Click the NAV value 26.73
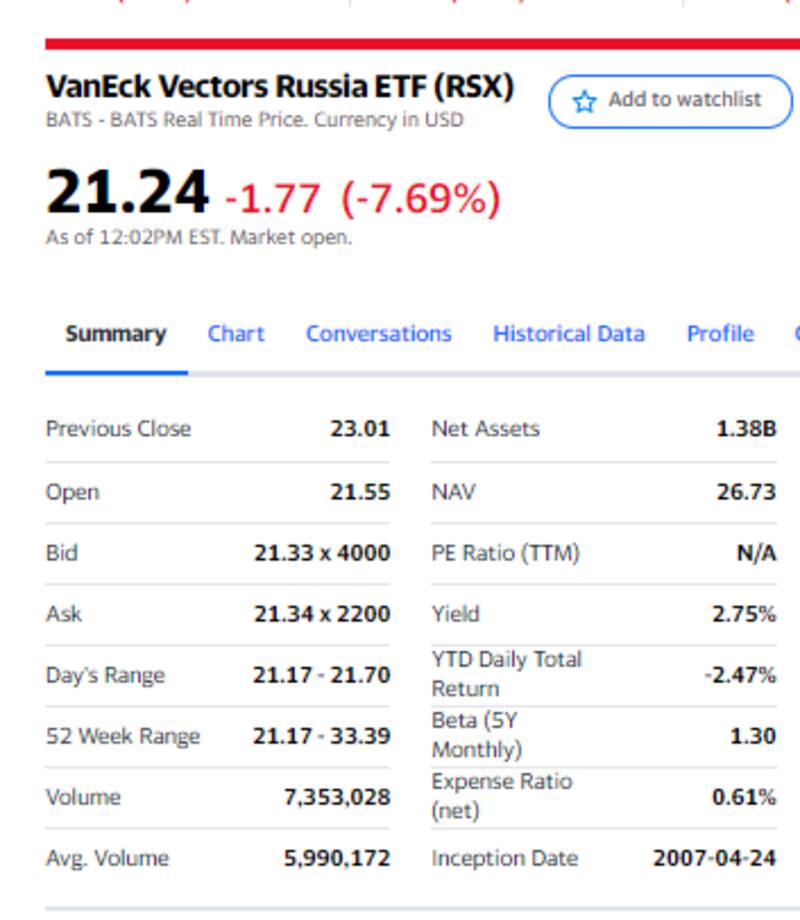The image size is (800, 920). click(x=746, y=492)
